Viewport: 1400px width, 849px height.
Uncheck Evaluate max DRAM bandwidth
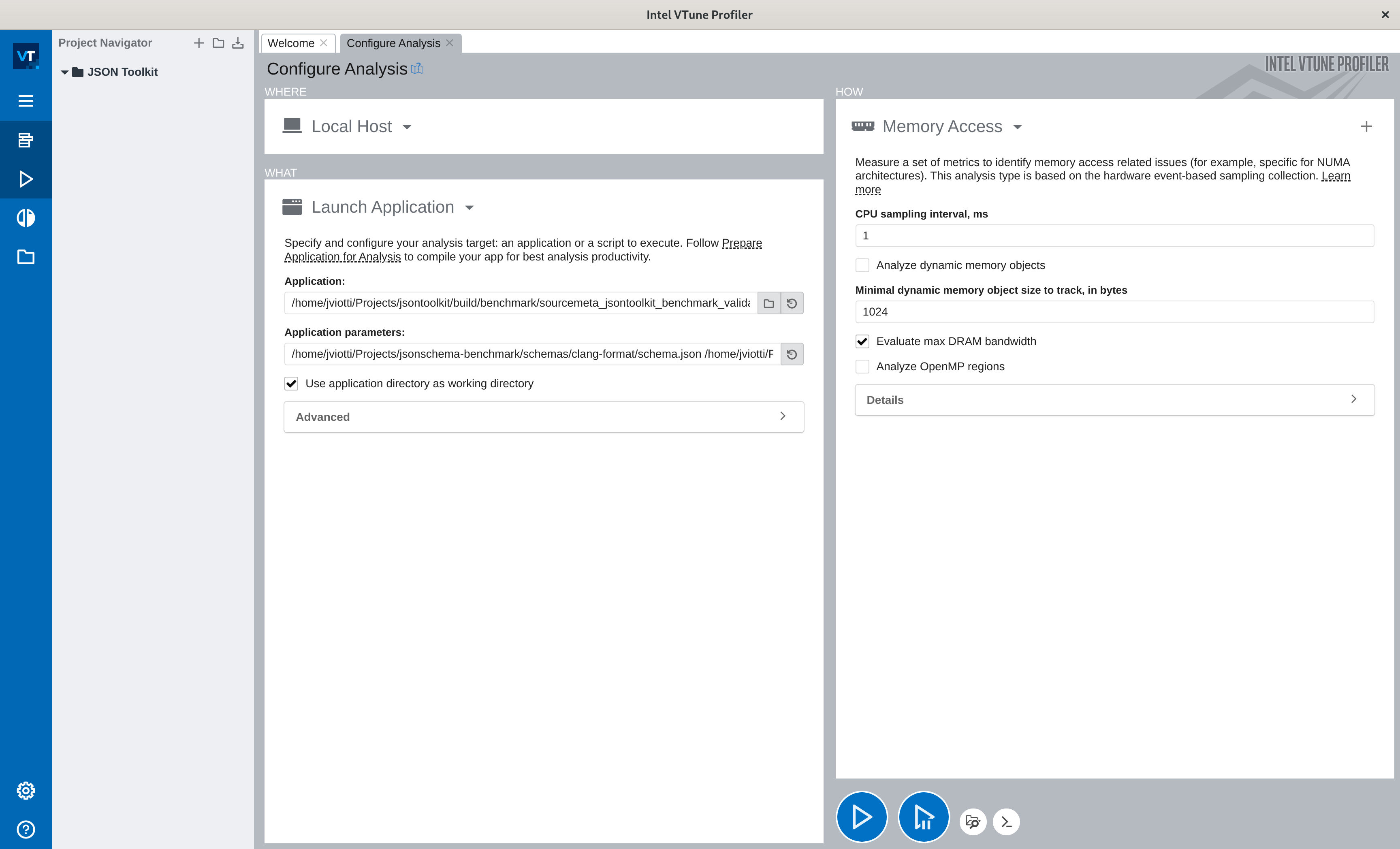pos(862,341)
